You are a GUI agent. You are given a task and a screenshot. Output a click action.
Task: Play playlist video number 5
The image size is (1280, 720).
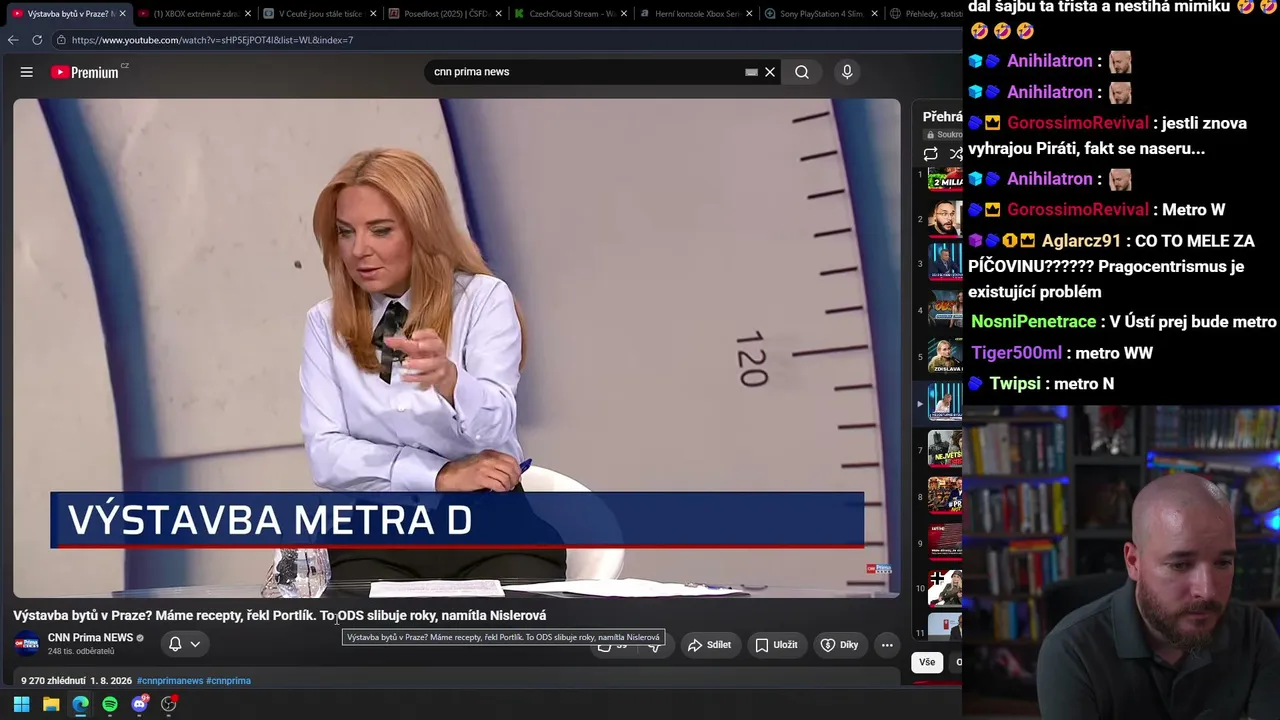click(x=945, y=356)
